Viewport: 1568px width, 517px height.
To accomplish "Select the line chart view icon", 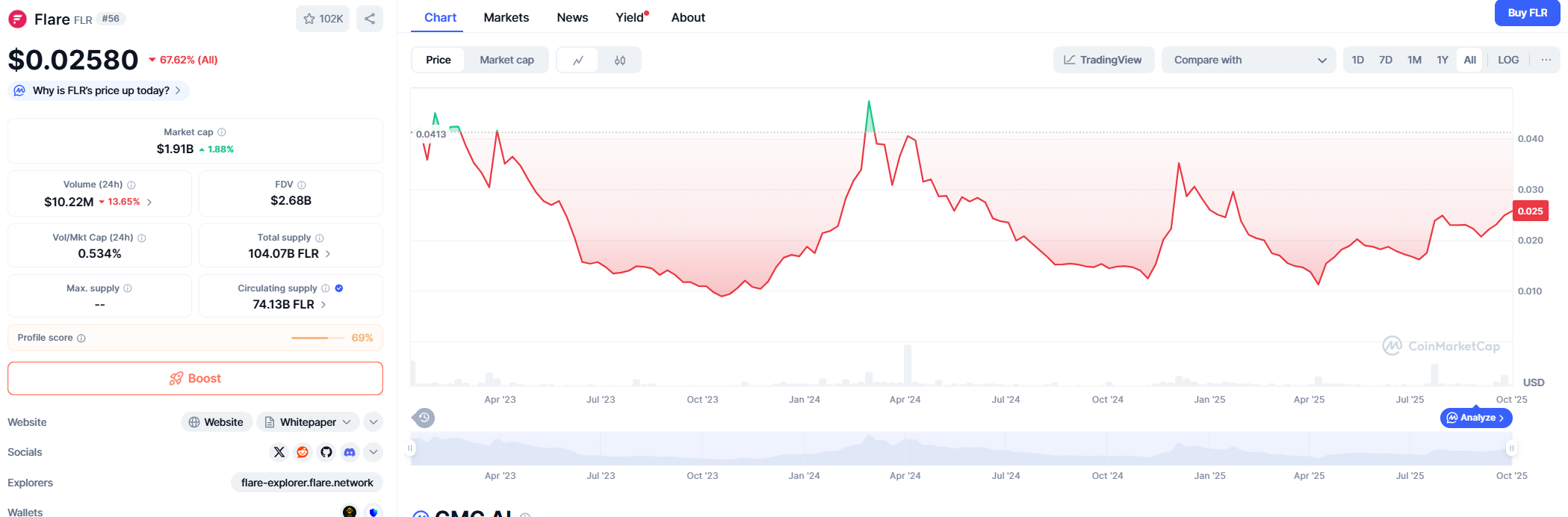I will click(578, 61).
